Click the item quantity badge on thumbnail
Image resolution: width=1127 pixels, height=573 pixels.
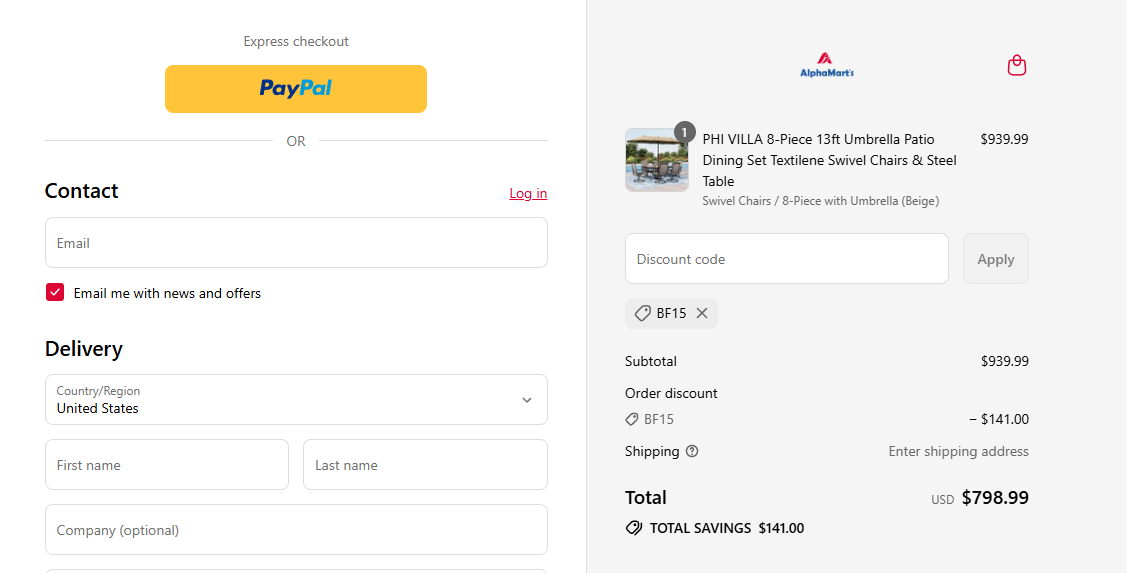tap(684, 132)
